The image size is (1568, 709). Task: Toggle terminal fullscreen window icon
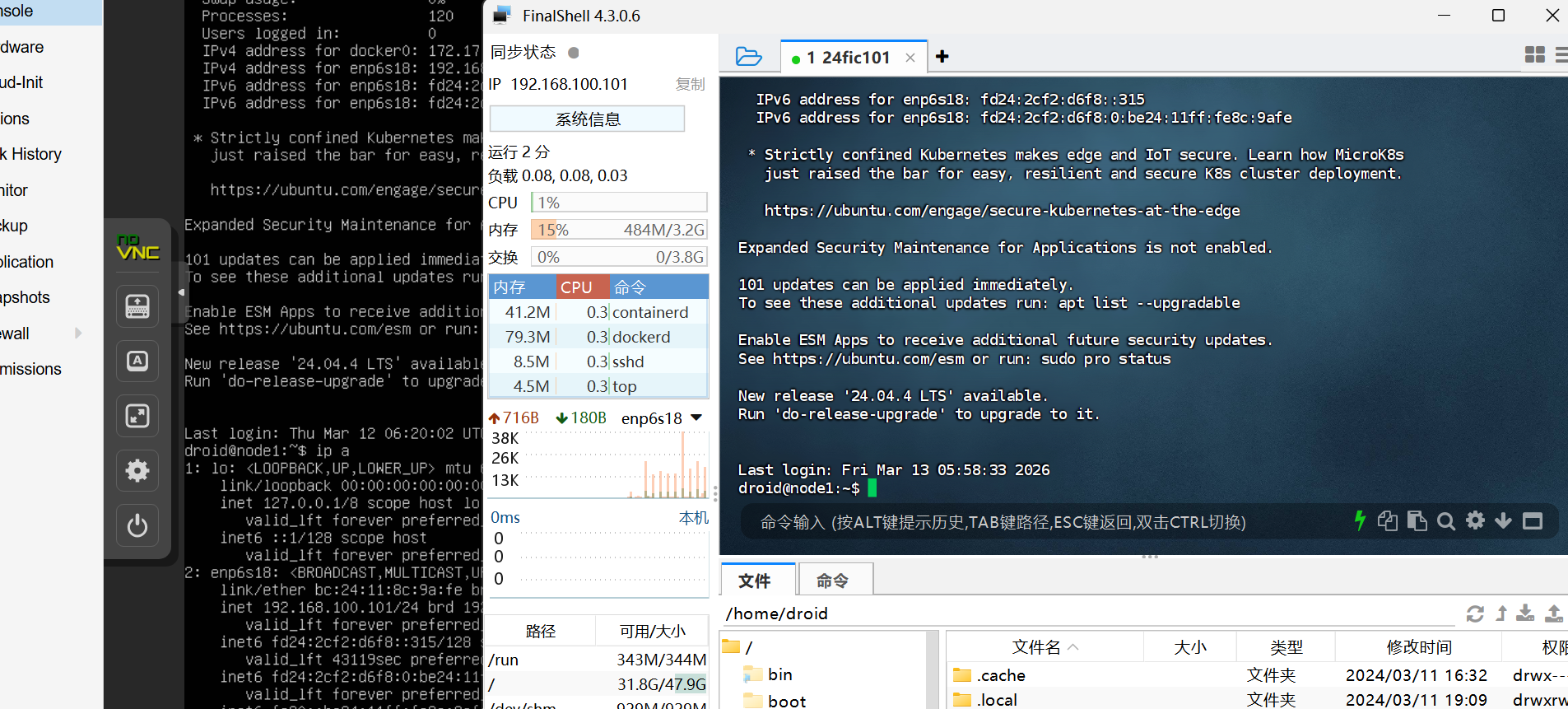click(x=1533, y=520)
